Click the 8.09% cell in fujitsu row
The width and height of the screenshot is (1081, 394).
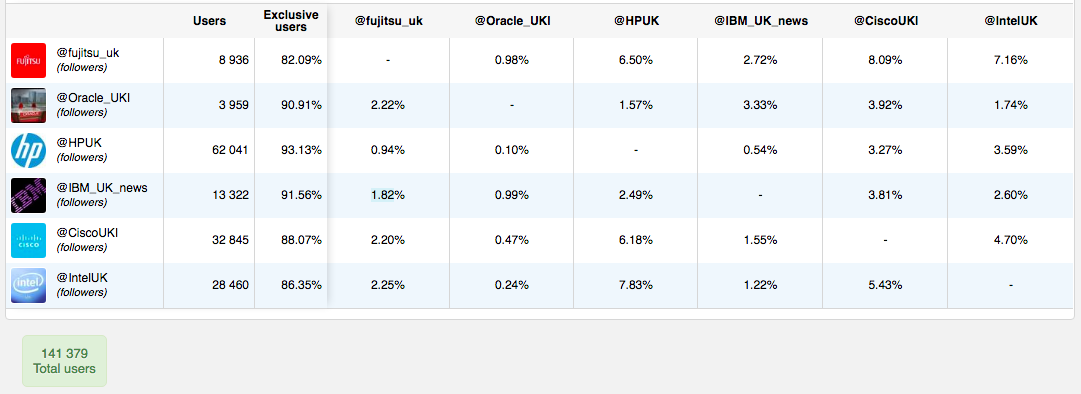pyautogui.click(x=885, y=60)
